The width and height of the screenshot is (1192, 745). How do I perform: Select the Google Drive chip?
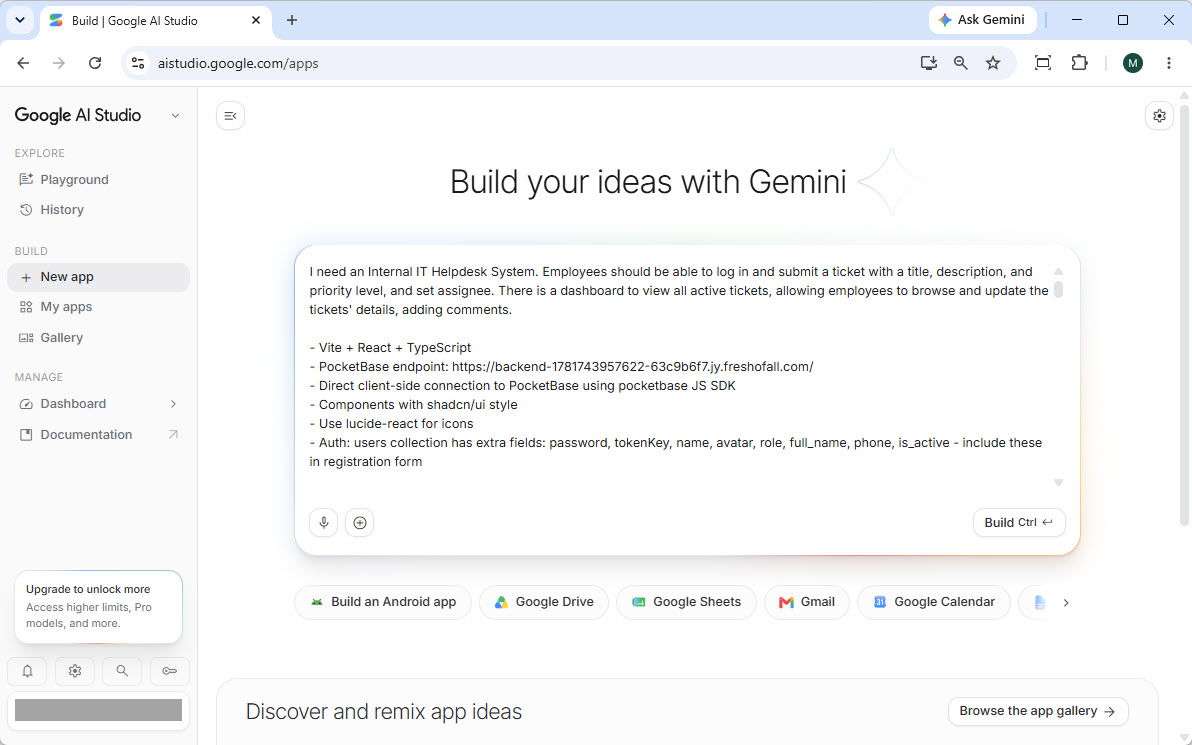pyautogui.click(x=544, y=602)
